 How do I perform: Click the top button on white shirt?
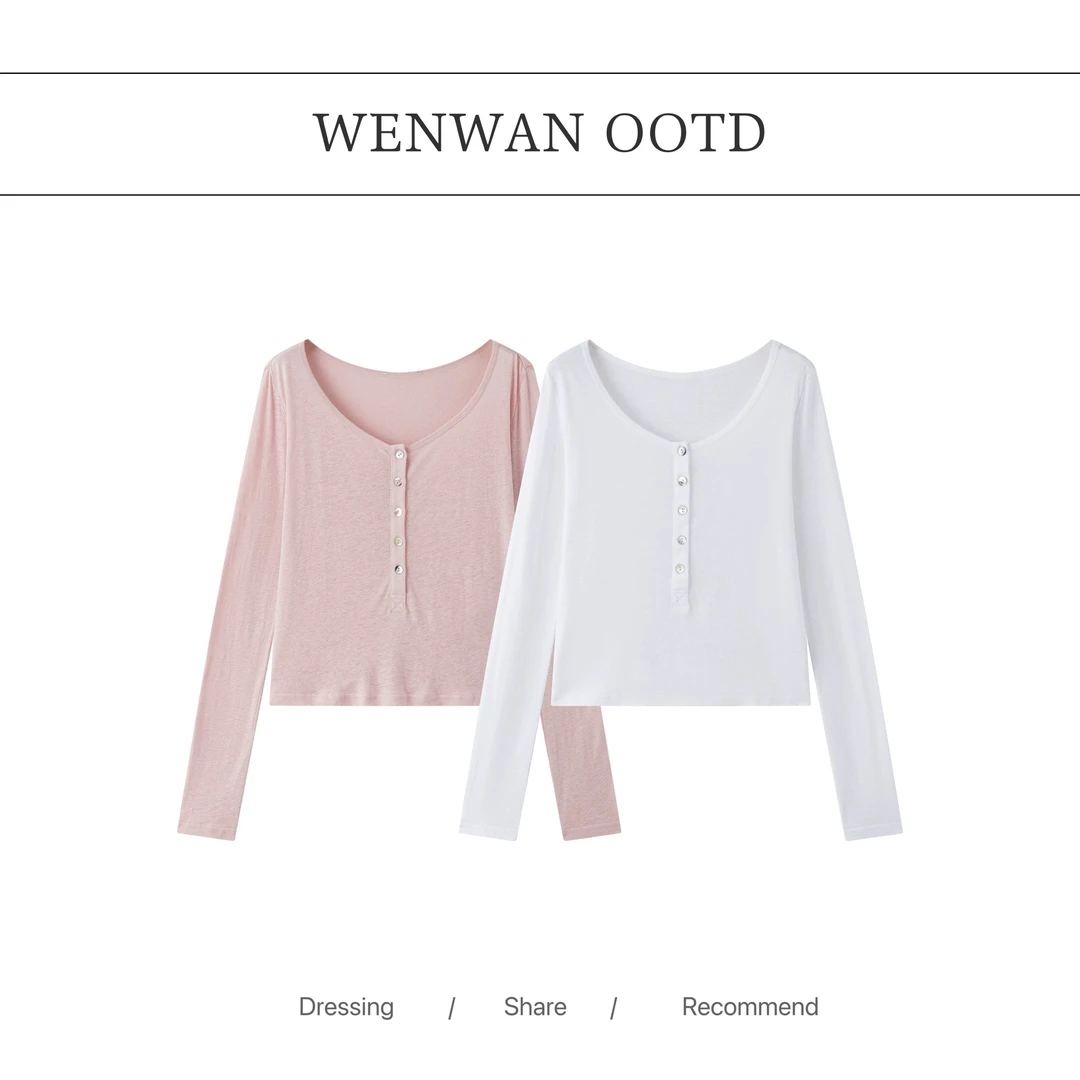(x=681, y=451)
